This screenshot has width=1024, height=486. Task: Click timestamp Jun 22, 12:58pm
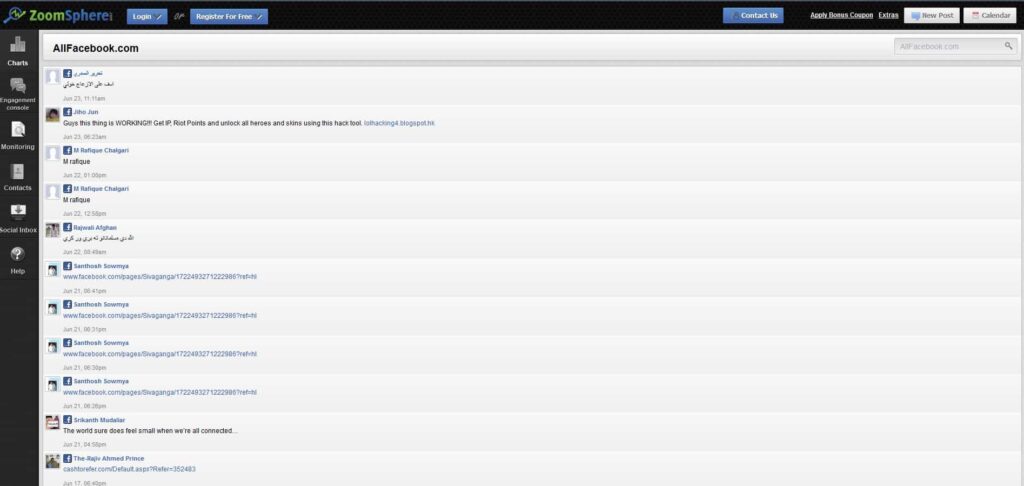84,214
